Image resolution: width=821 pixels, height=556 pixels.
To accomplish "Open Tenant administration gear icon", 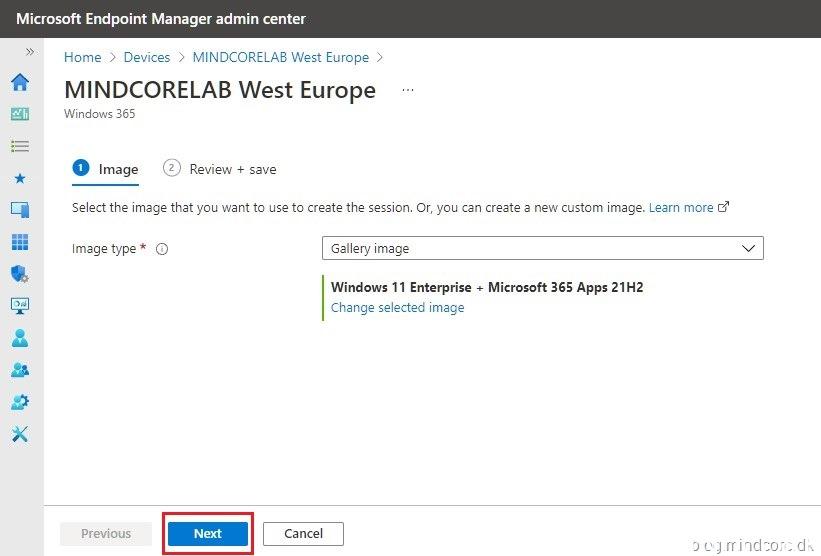I will [x=20, y=402].
